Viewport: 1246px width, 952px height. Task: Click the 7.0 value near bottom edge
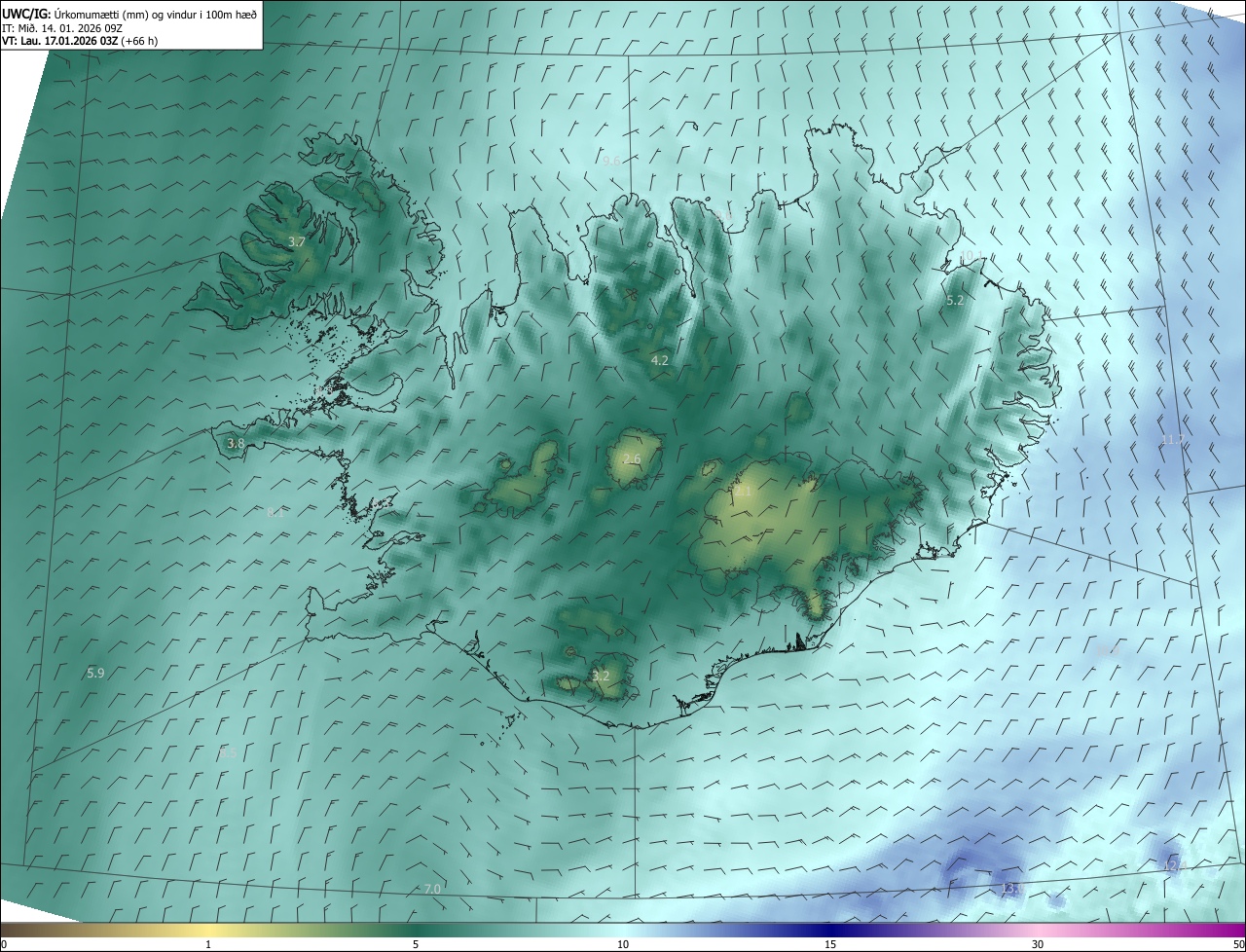[x=433, y=889]
